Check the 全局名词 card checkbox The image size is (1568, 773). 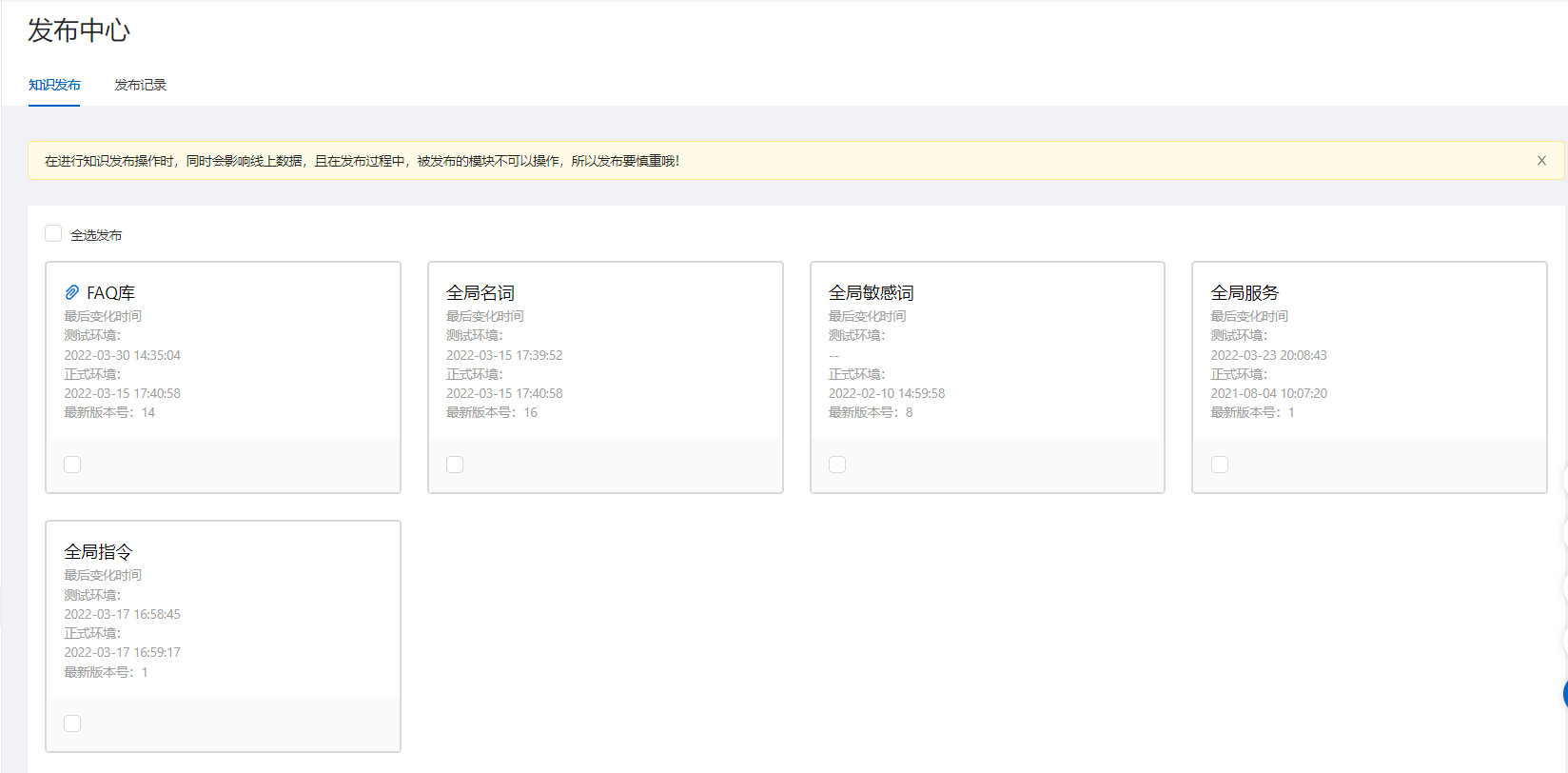[x=455, y=465]
